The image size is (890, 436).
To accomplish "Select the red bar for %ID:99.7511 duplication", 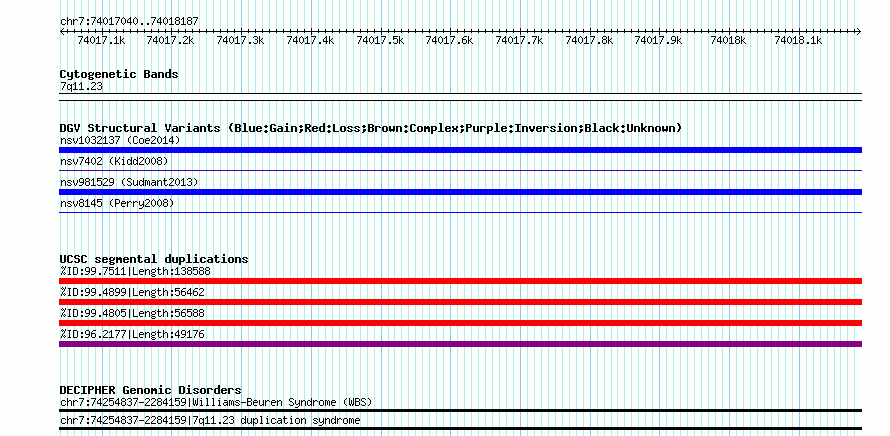I will coord(460,281).
